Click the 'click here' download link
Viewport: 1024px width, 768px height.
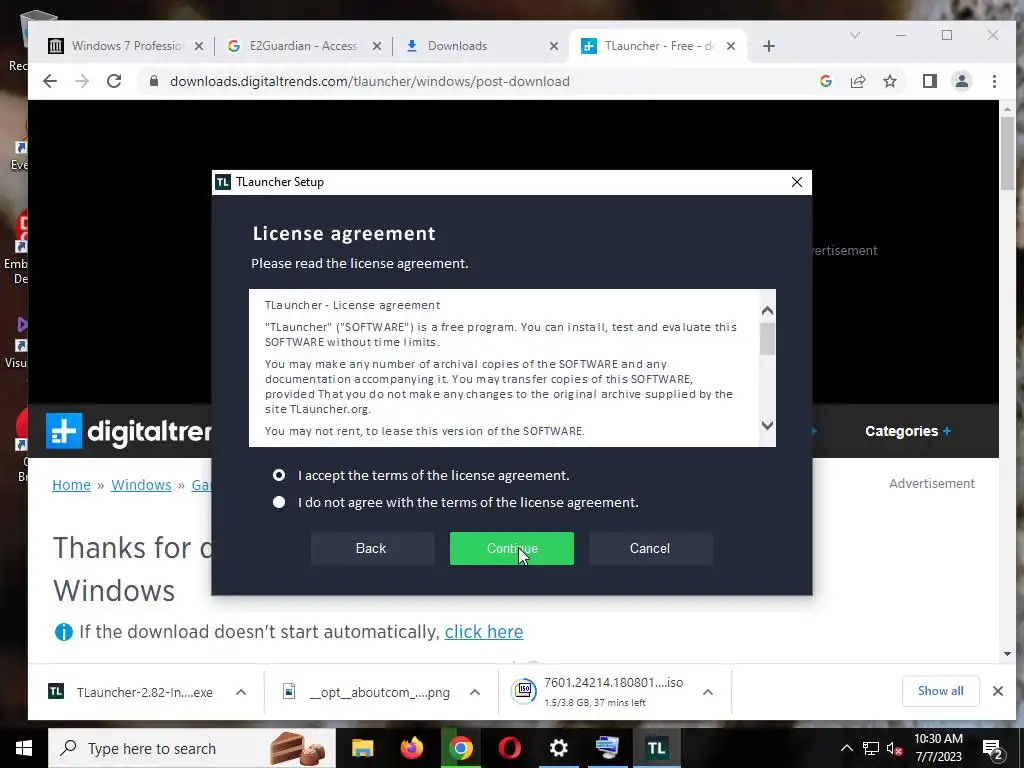484,632
